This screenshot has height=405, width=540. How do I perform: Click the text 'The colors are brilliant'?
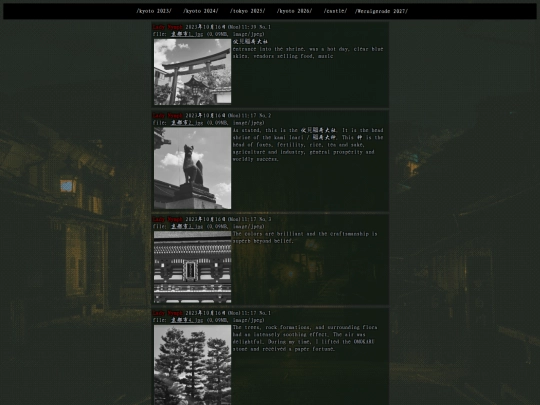click(x=268, y=234)
